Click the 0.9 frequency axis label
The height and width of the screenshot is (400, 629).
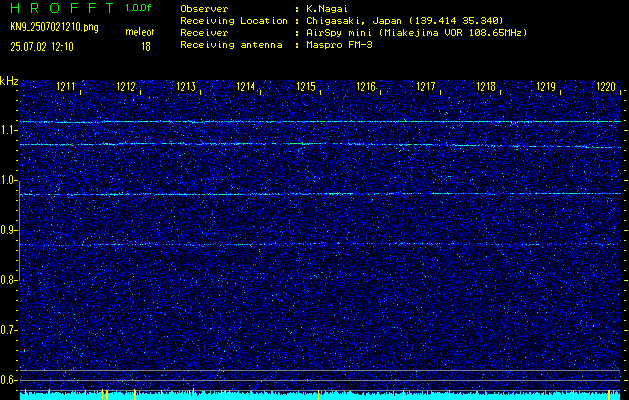[7, 230]
